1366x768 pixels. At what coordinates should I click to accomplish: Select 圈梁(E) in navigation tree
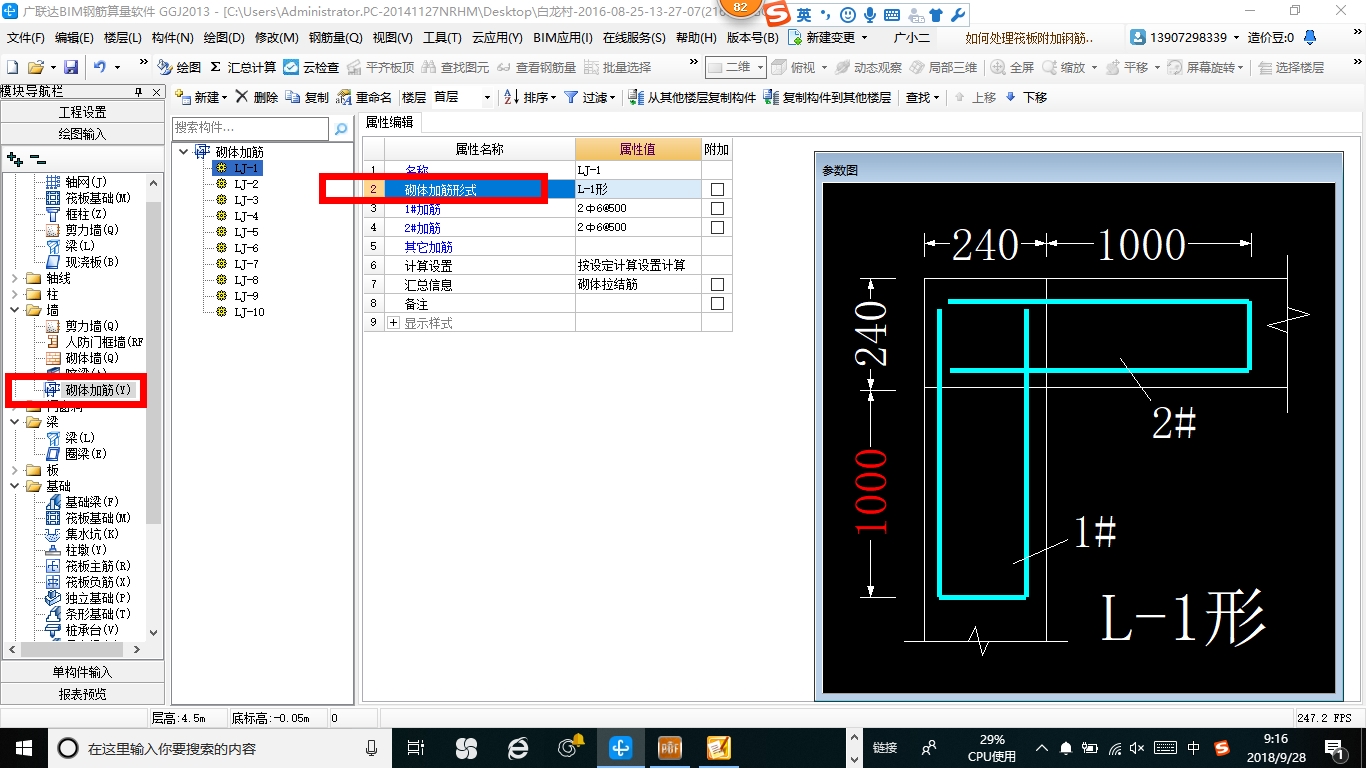pyautogui.click(x=76, y=454)
